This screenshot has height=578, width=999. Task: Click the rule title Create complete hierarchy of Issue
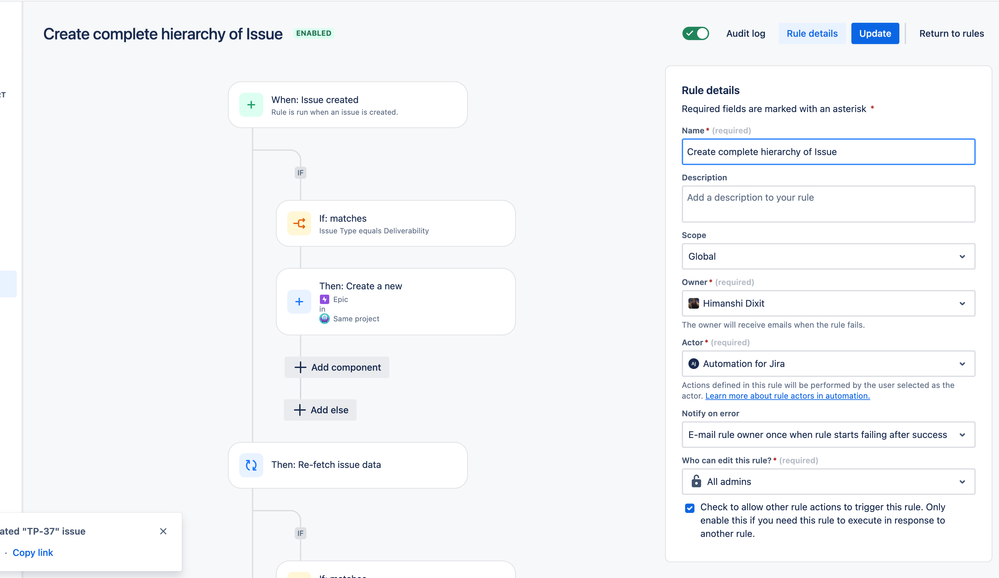click(x=163, y=34)
